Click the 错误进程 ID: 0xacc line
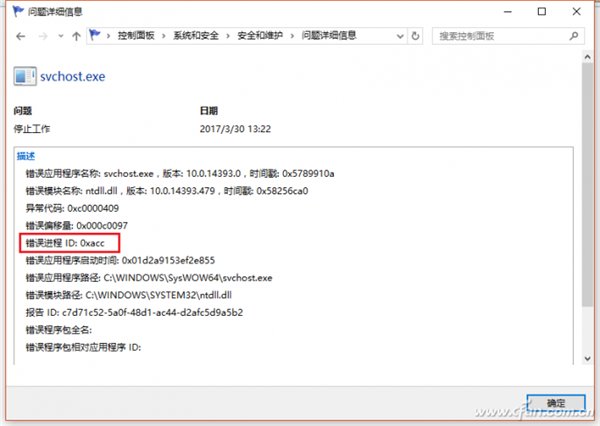Viewport: 600px width, 426px height. pos(65,243)
